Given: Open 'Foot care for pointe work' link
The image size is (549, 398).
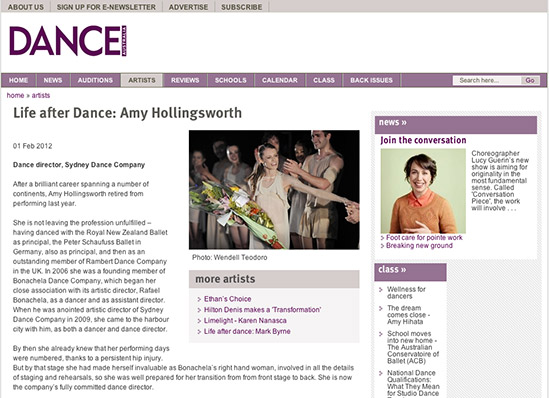Looking at the screenshot, I should (424, 238).
